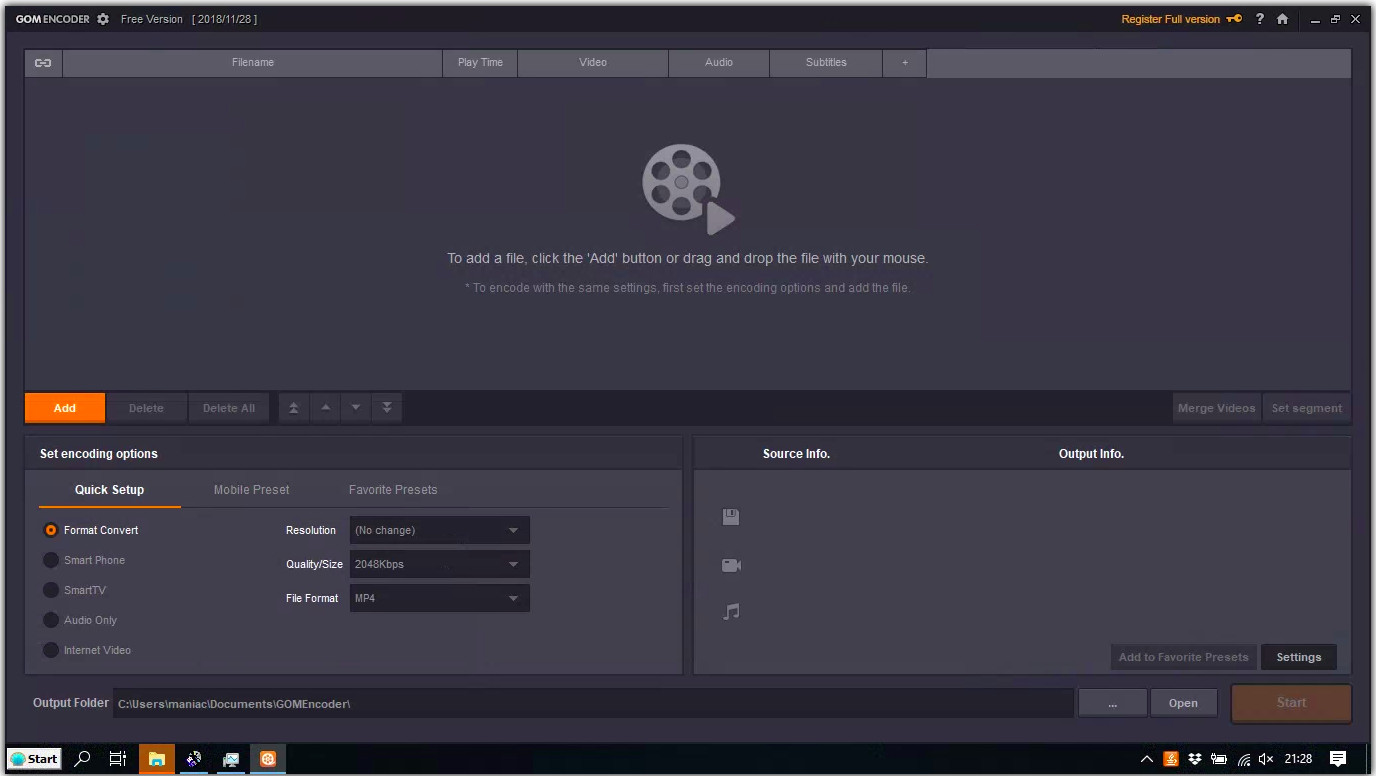Click the key icon beside Register

click(1235, 19)
